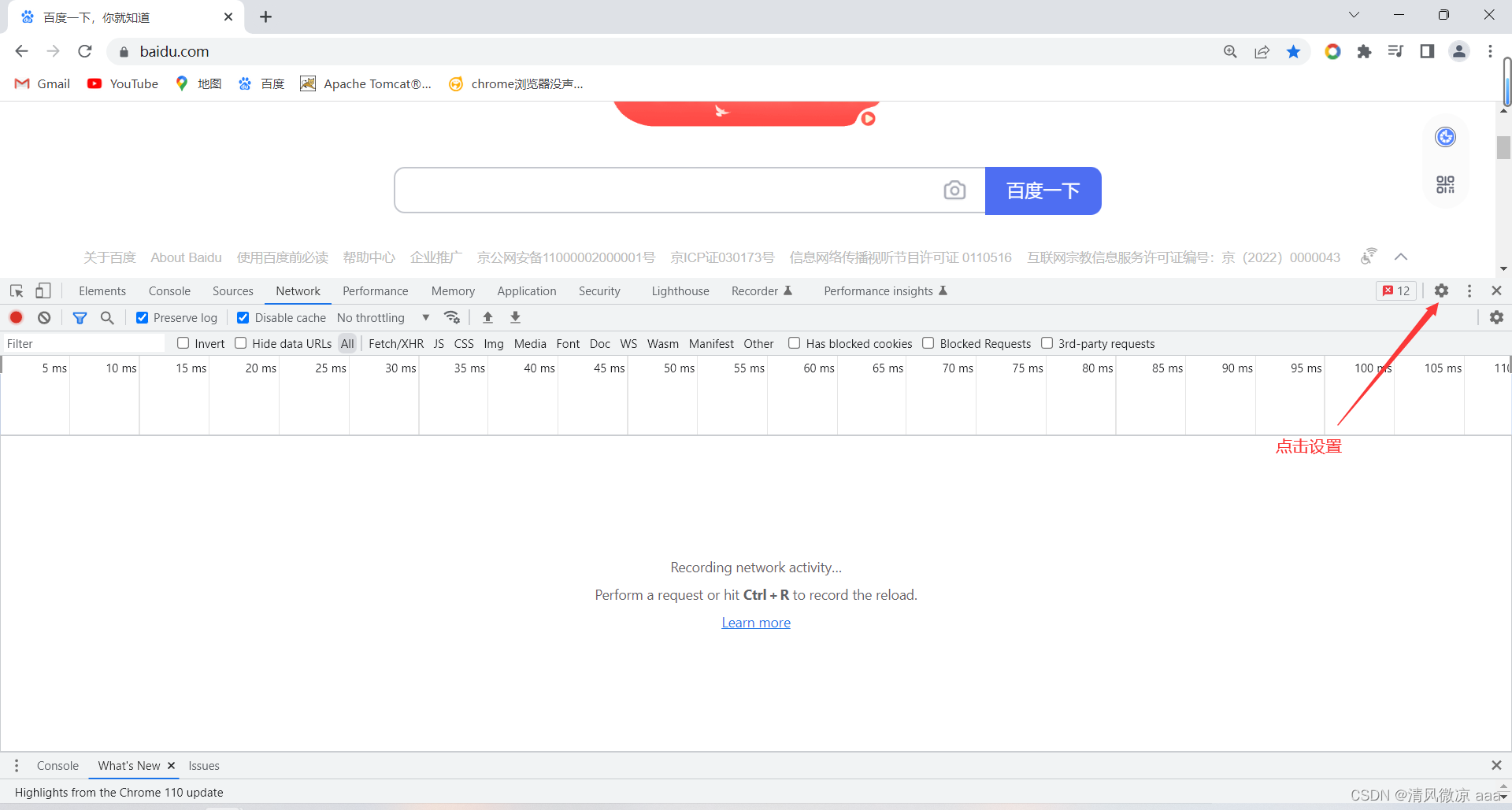Open the Chrome profile avatar
The height and width of the screenshot is (810, 1512).
[x=1459, y=51]
